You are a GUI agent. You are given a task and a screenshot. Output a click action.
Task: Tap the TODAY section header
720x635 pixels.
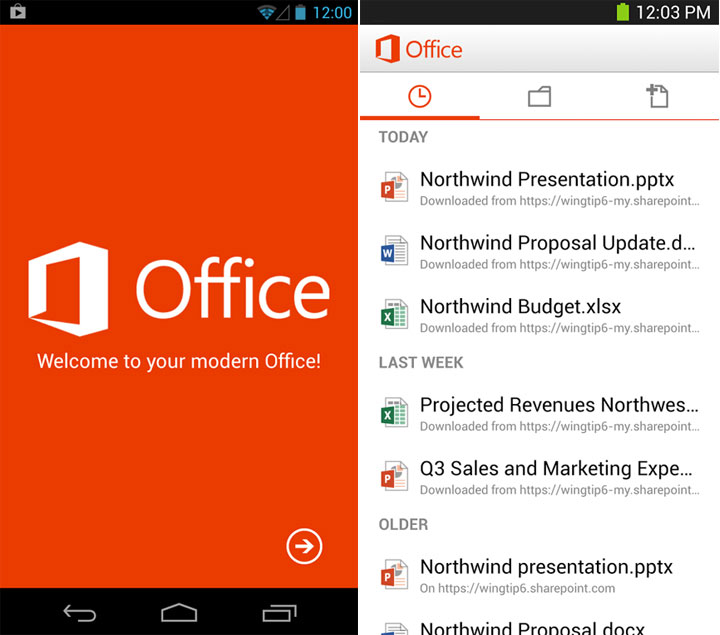[403, 137]
